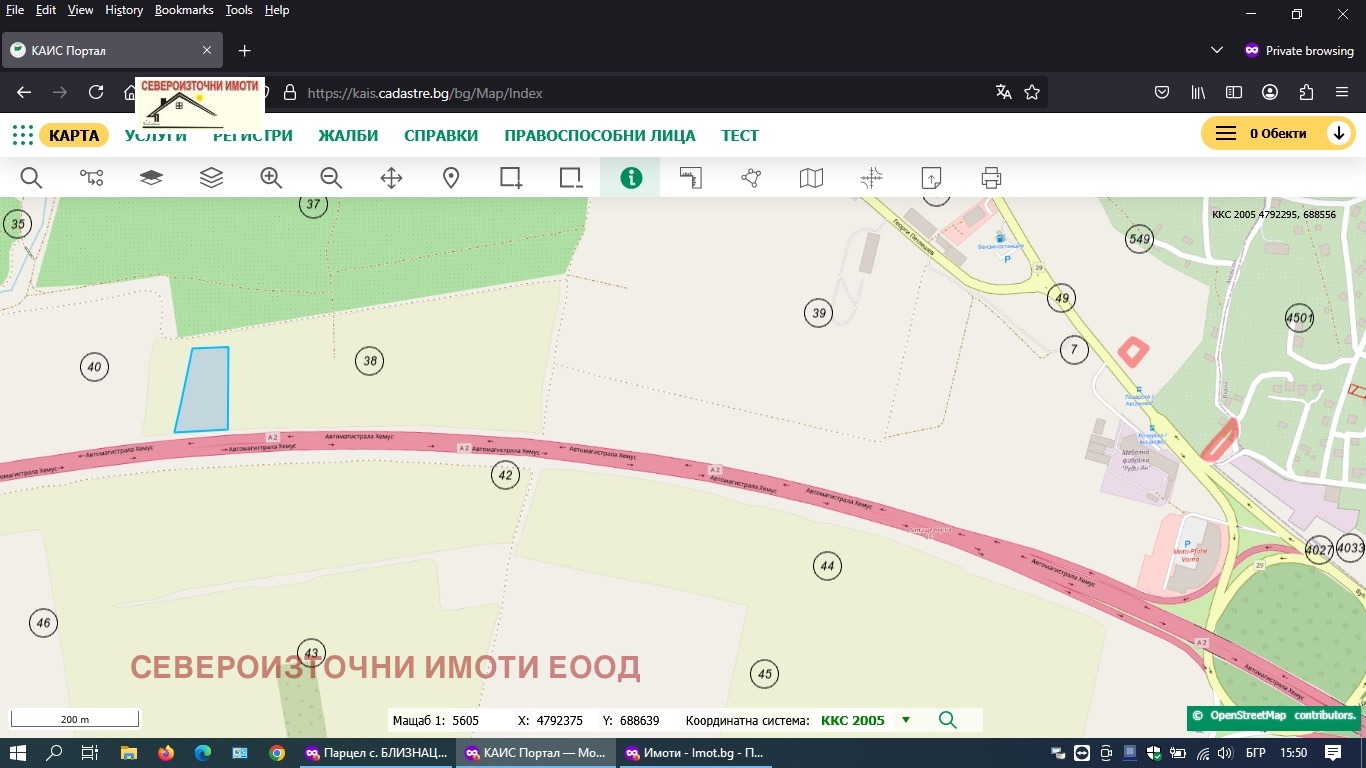Click the КАРТА button
The height and width of the screenshot is (768, 1366).
pyautogui.click(x=74, y=135)
